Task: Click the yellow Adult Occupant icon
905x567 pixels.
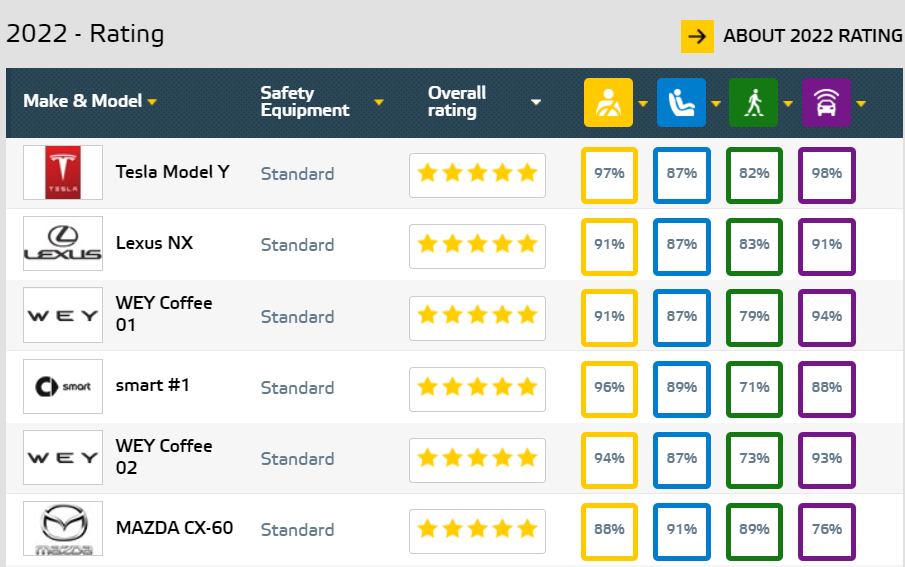Action: tap(608, 103)
